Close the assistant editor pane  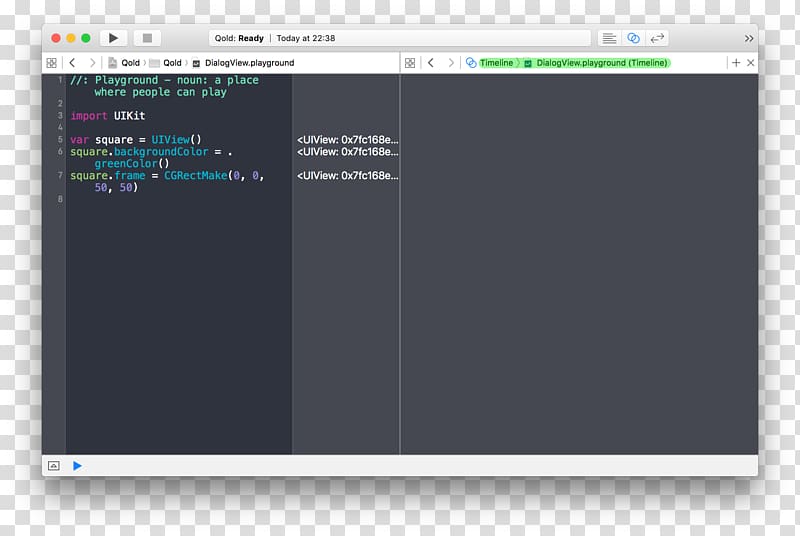pyautogui.click(x=751, y=63)
